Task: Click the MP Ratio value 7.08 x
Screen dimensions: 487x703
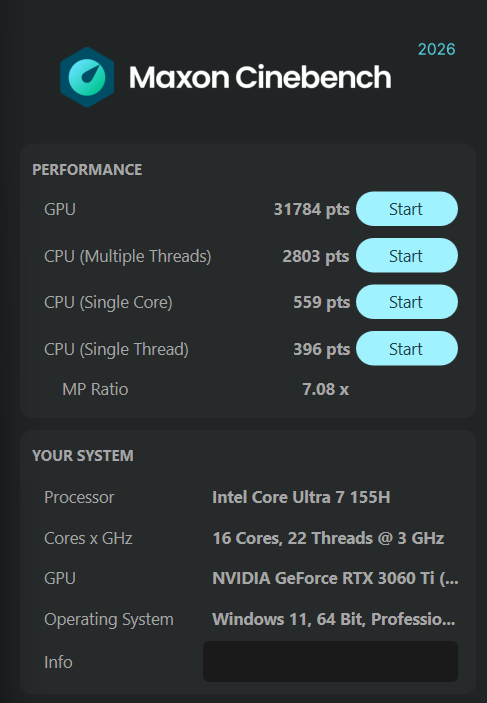Action: pyautogui.click(x=326, y=389)
